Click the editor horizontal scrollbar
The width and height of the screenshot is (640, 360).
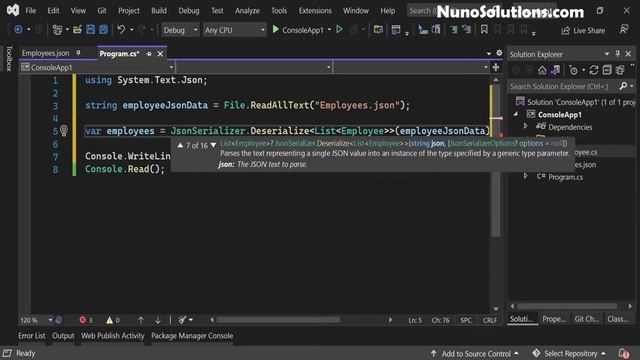pyautogui.click(x=278, y=320)
